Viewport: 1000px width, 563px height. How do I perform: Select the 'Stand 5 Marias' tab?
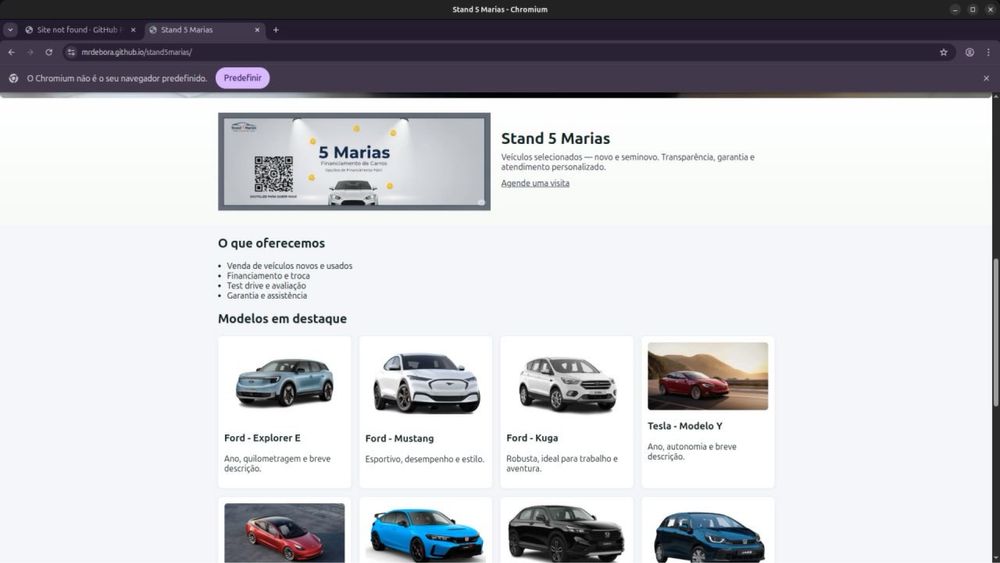coord(205,29)
